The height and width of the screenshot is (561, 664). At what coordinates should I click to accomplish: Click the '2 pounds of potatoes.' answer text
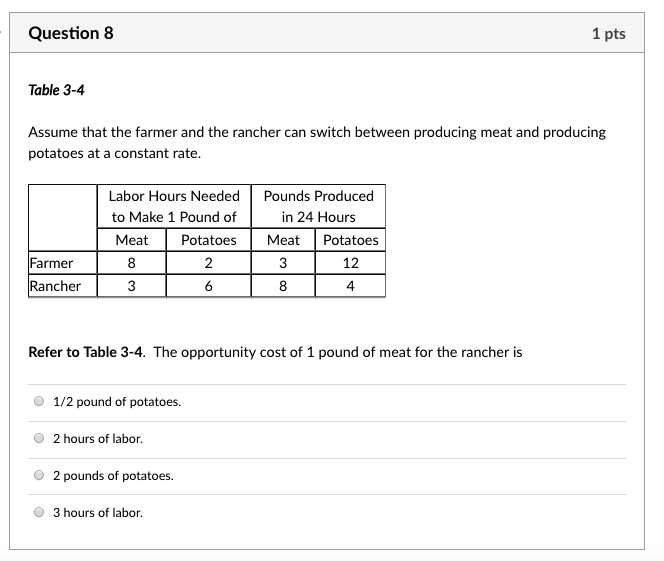113,475
